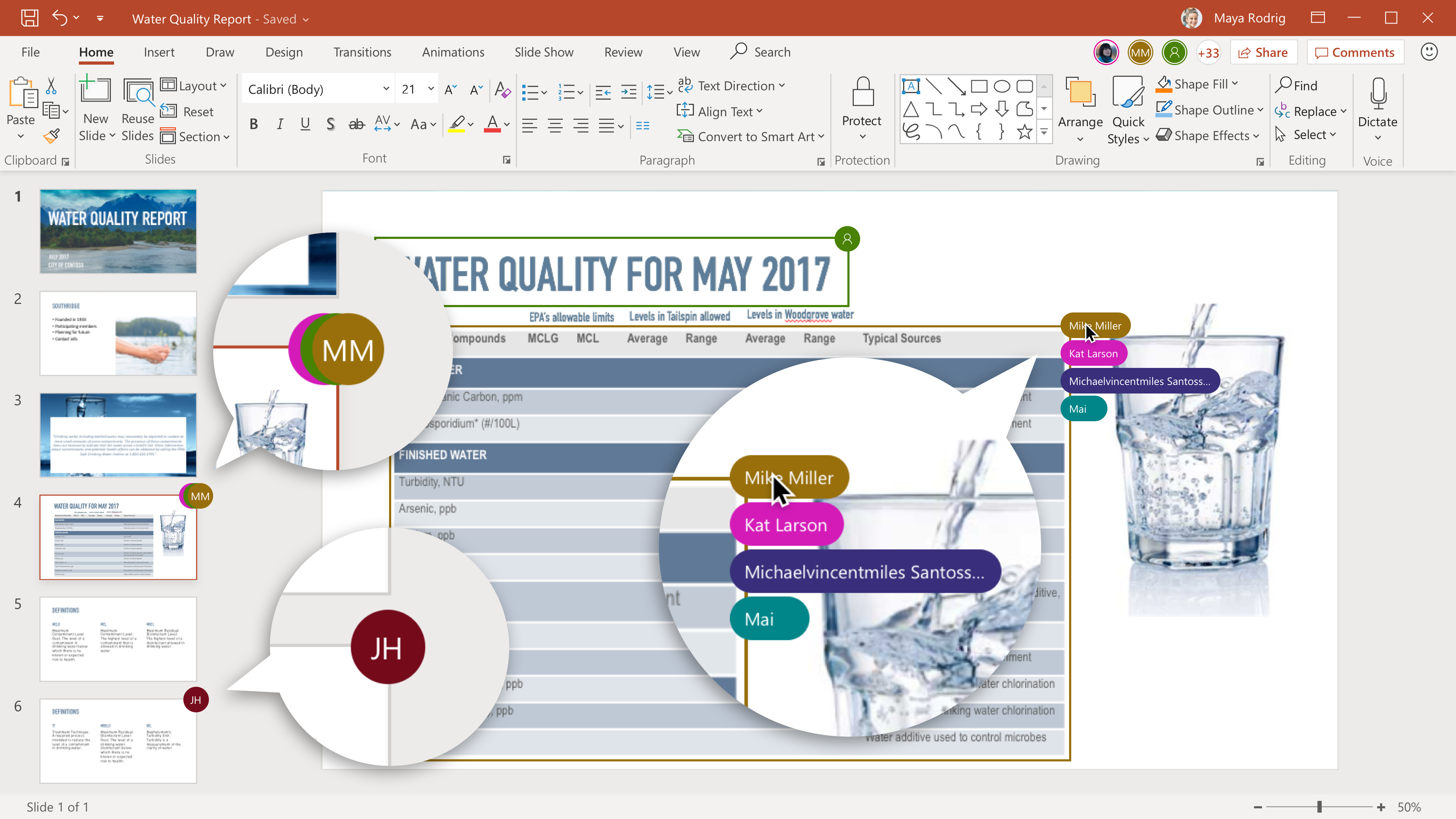The height and width of the screenshot is (819, 1456).
Task: Switch to the Insert tab
Action: 159,52
